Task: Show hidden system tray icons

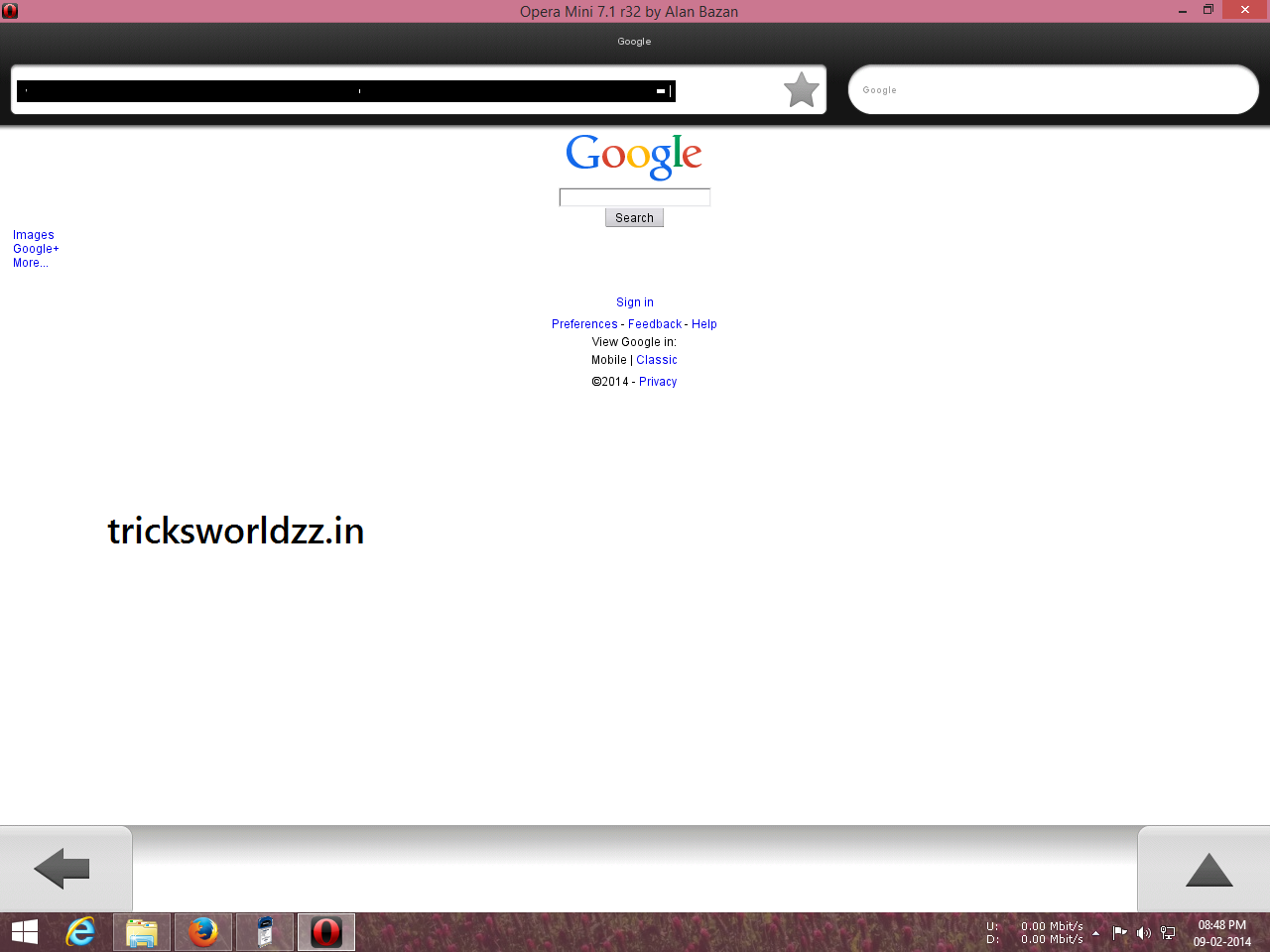Action: pyautogui.click(x=1095, y=932)
